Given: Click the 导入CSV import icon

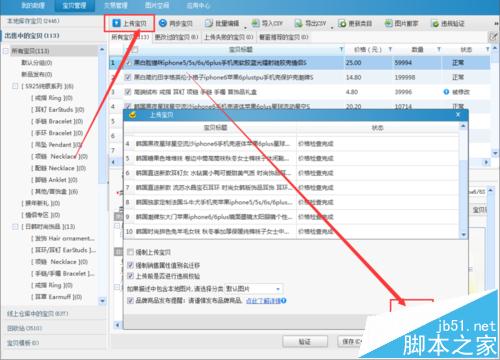Looking at the screenshot, I should click(x=255, y=23).
